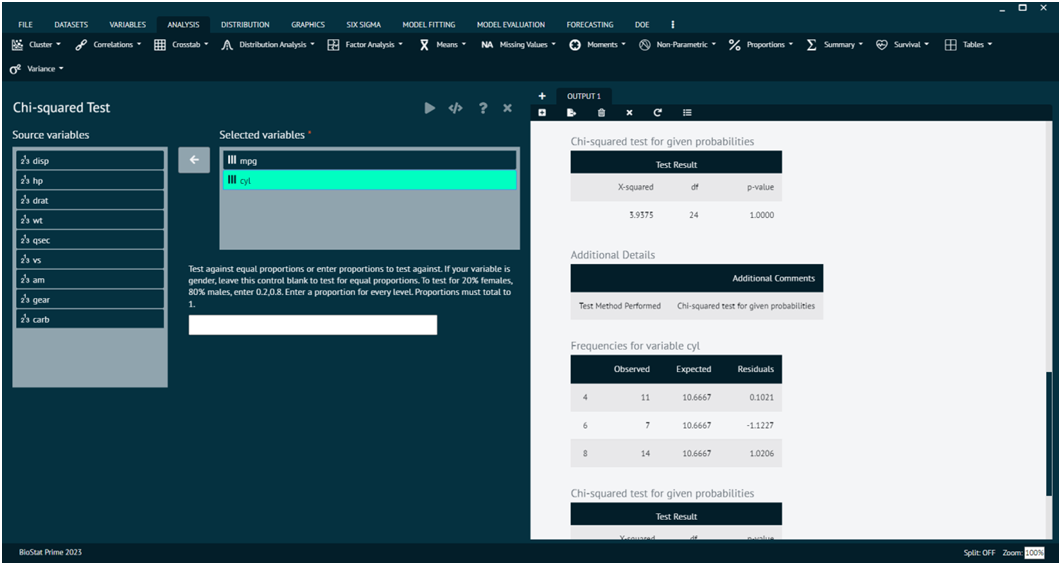Run the Chi-squared Test with play icon

430,108
